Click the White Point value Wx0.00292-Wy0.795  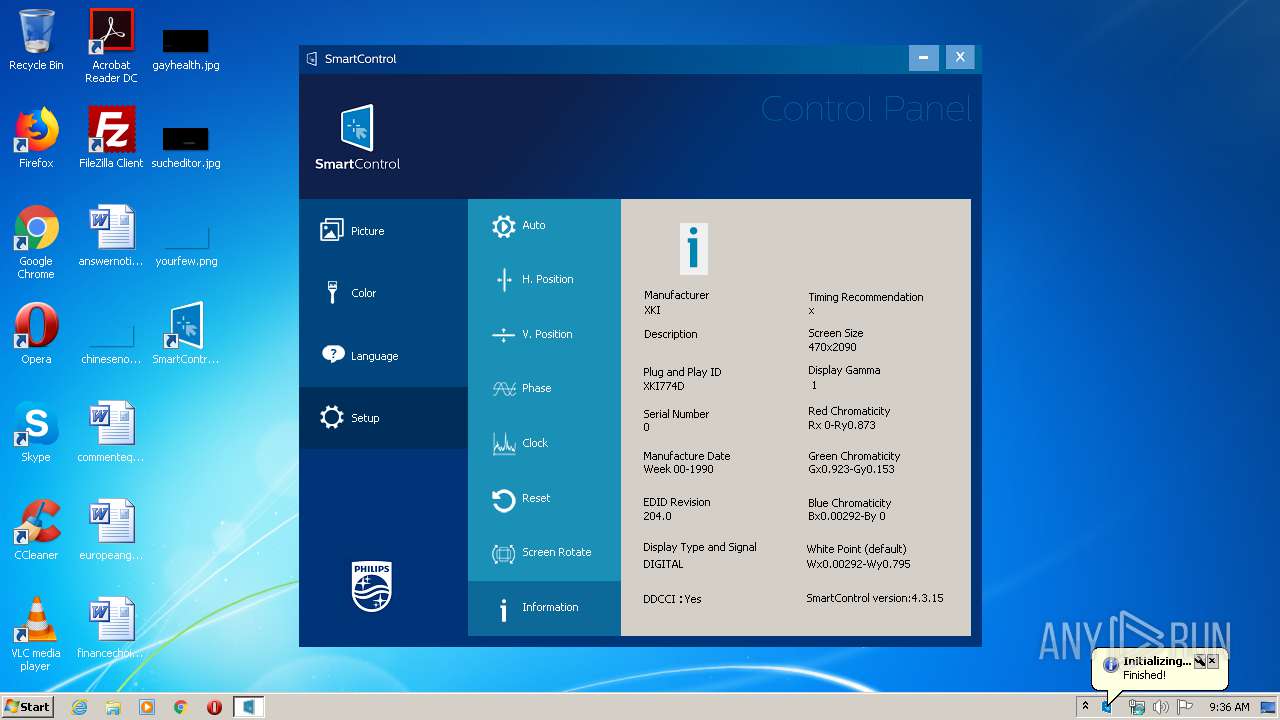click(858, 564)
